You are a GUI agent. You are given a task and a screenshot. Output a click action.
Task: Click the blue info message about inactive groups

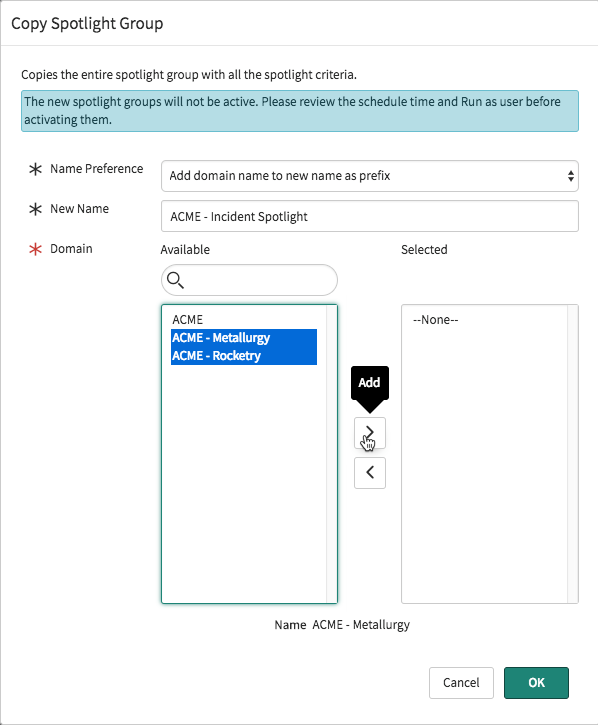[x=300, y=111]
